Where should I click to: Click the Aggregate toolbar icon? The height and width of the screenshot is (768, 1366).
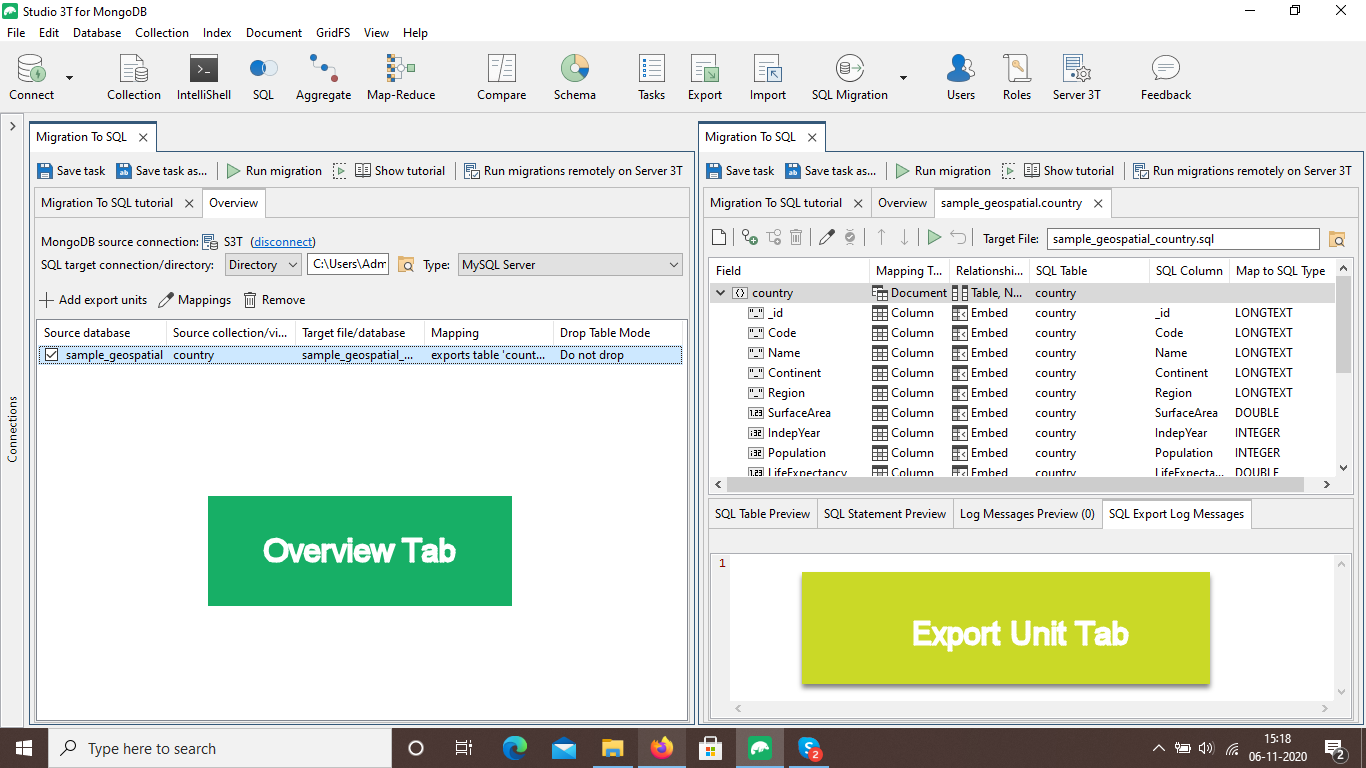point(323,78)
